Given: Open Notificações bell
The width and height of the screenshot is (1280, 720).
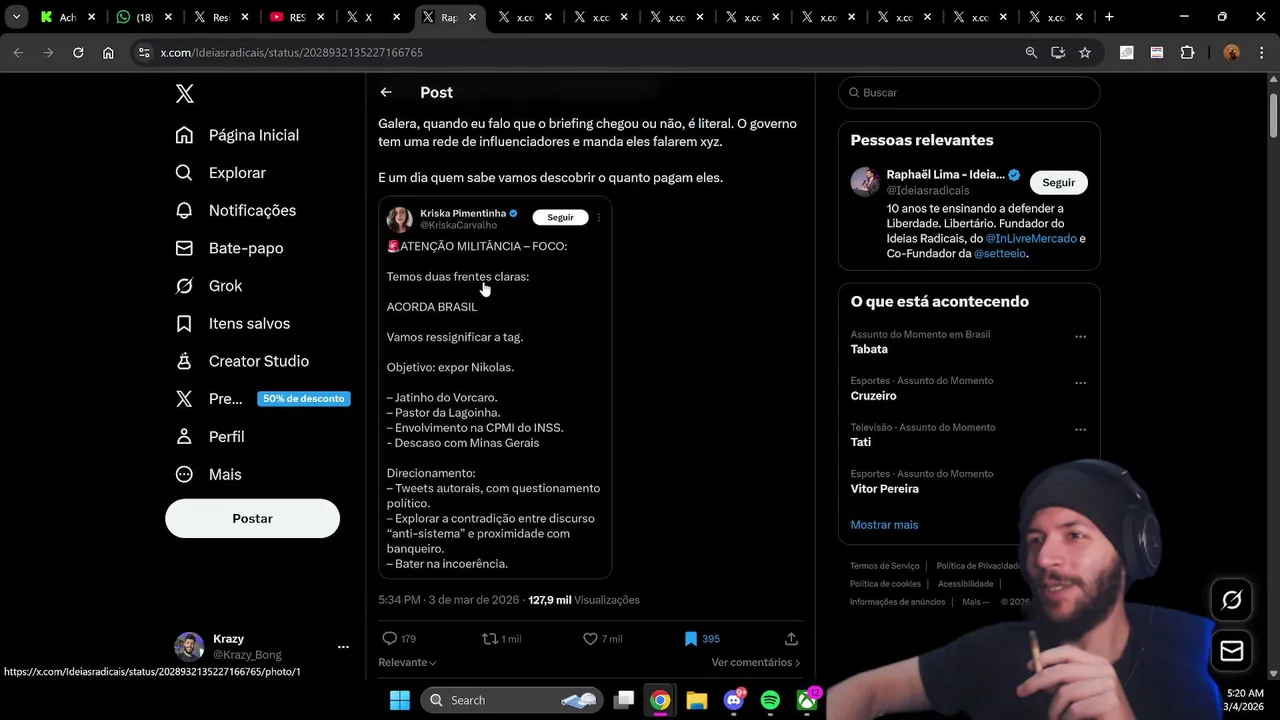Looking at the screenshot, I should coord(184,210).
